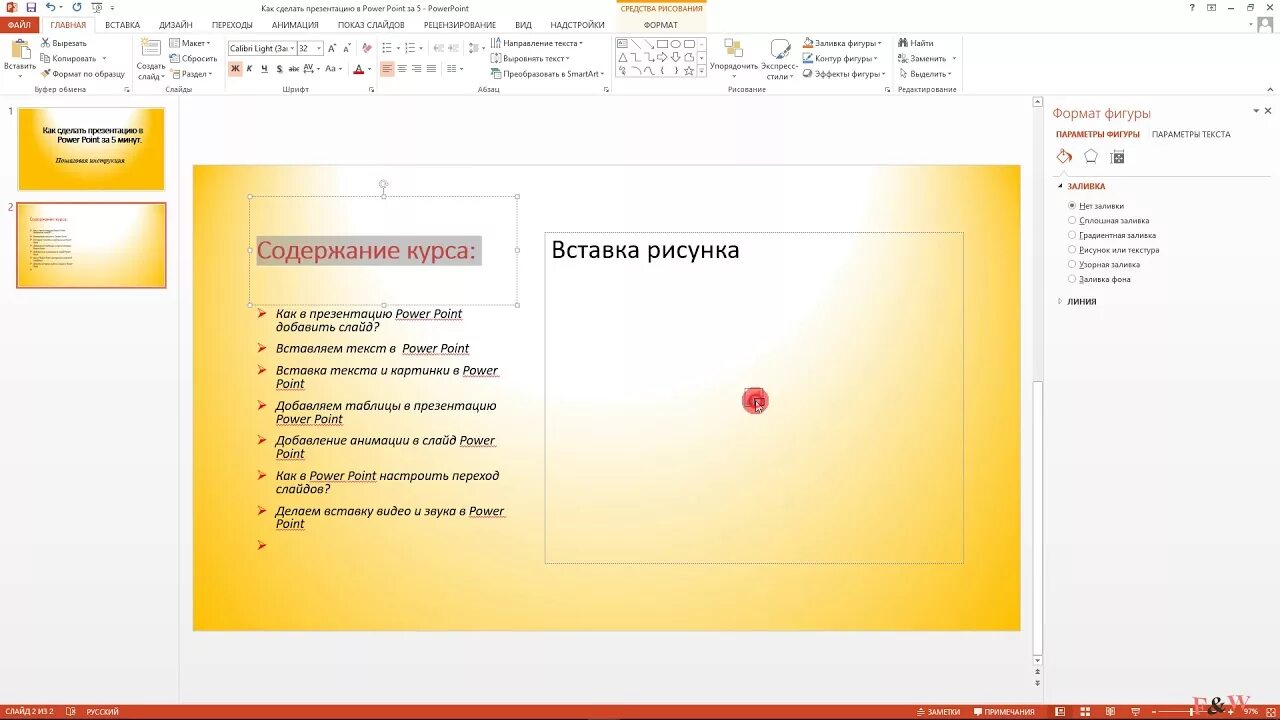Click the Упорядочить arrange icon
This screenshot has width=1280, height=720.
(x=733, y=49)
